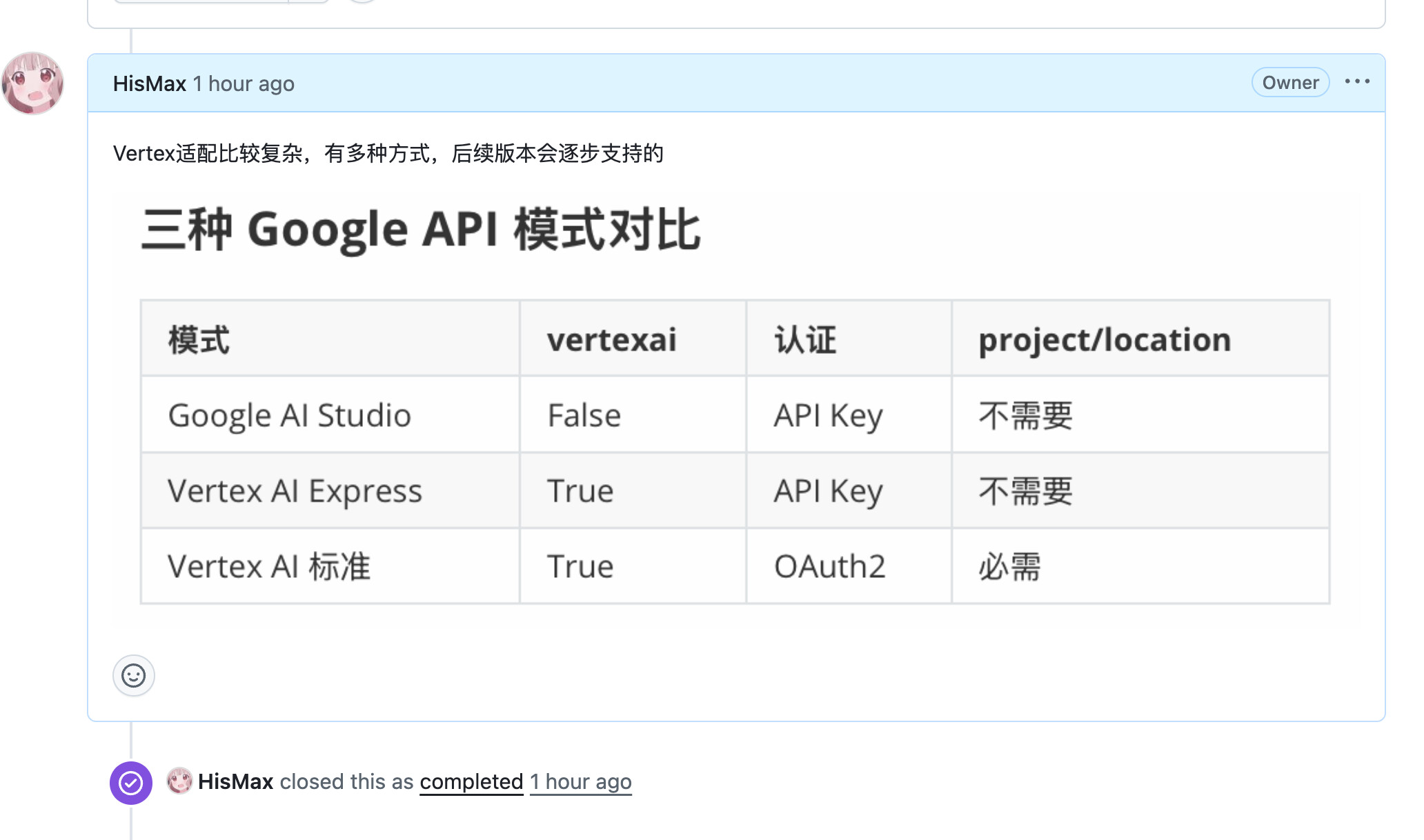Click the '认证' column header
The image size is (1424, 840).
(x=849, y=339)
